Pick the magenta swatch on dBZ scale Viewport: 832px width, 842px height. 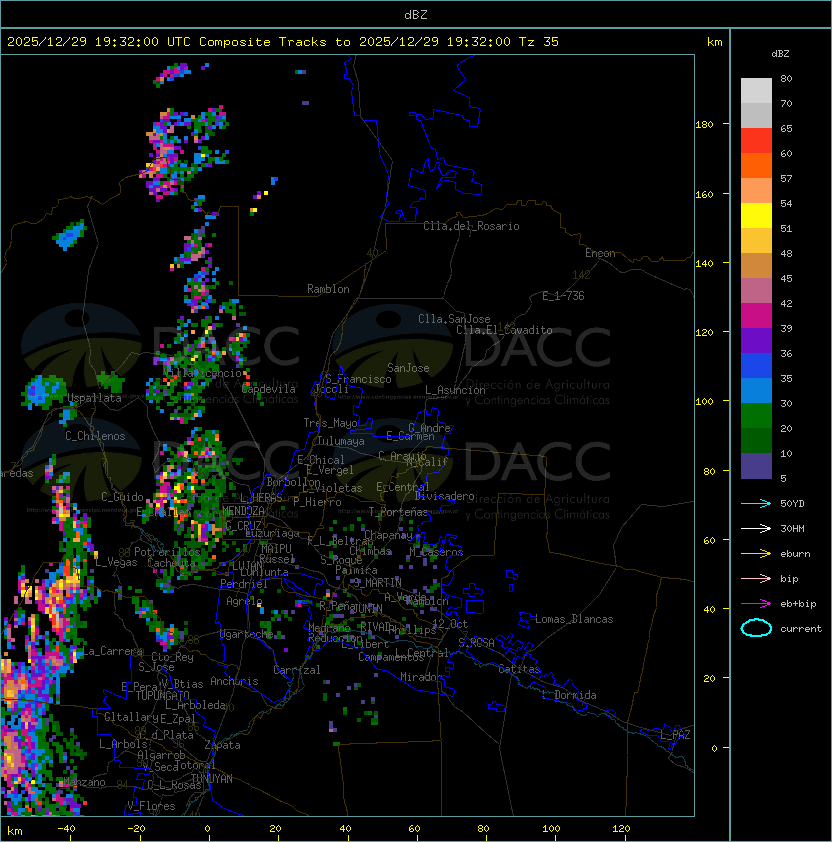(x=756, y=316)
